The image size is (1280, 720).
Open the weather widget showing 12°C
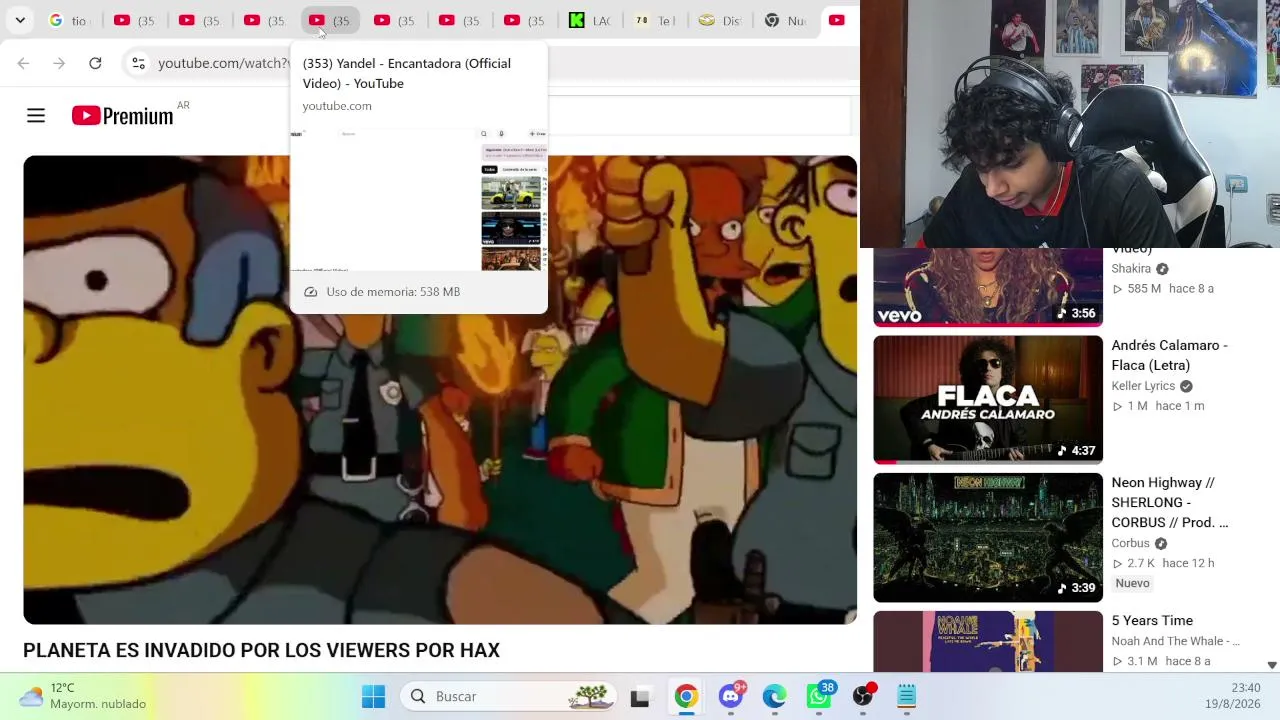pyautogui.click(x=83, y=696)
